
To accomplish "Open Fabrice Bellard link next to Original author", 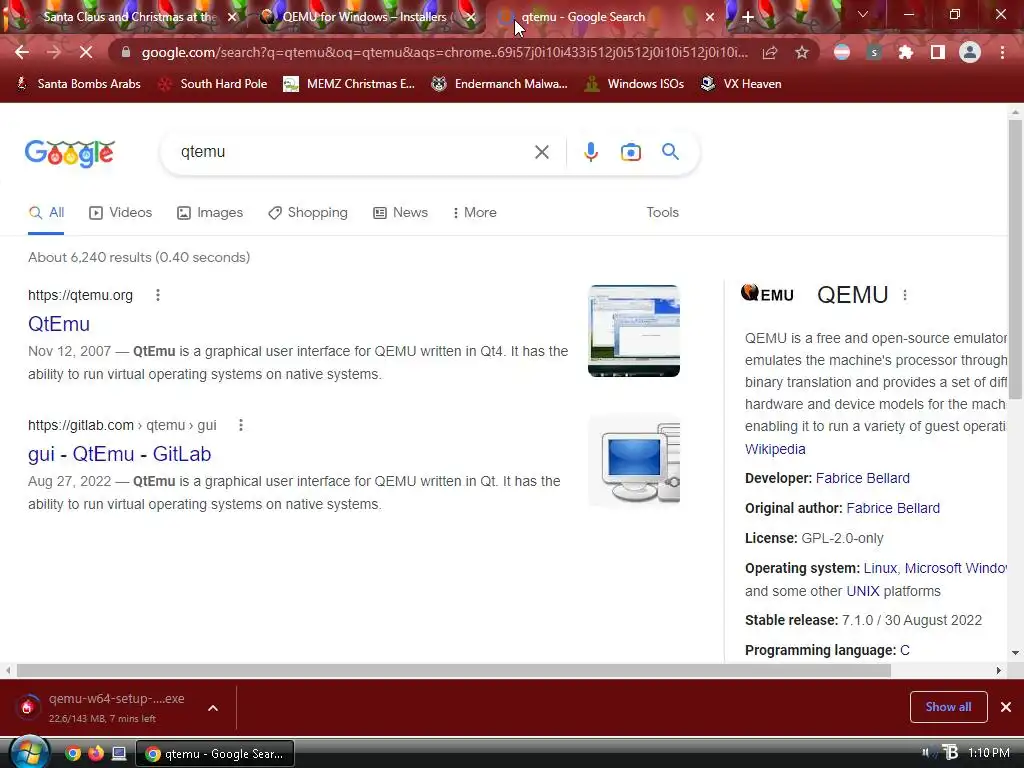I will pos(893,508).
